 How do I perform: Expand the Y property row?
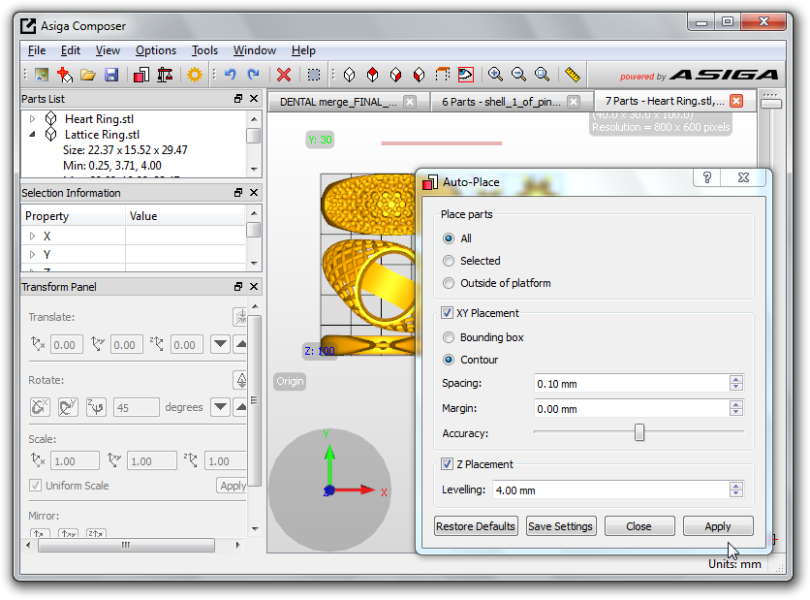pyautogui.click(x=32, y=254)
